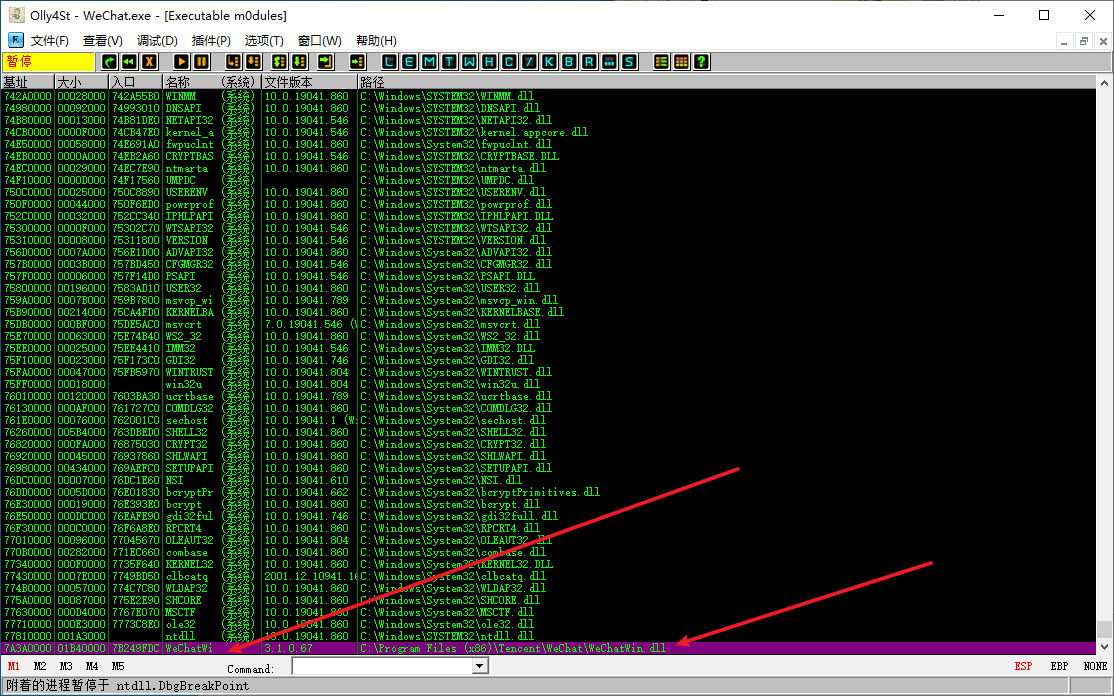Viewport: 1114px width, 696px height.
Task: Pause execution with the pause icon
Action: [x=202, y=62]
